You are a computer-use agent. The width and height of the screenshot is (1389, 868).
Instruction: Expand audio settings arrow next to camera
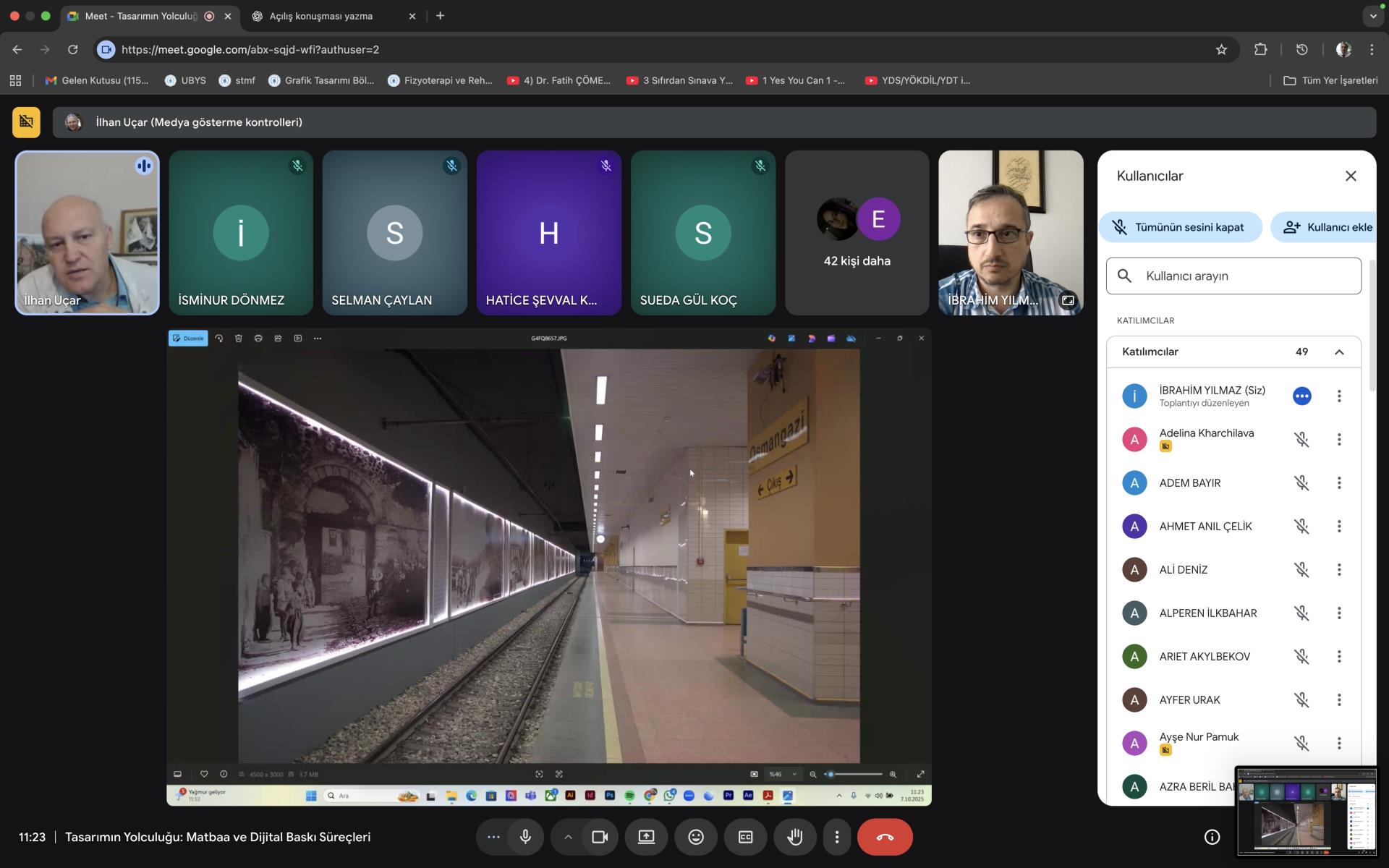(568, 837)
